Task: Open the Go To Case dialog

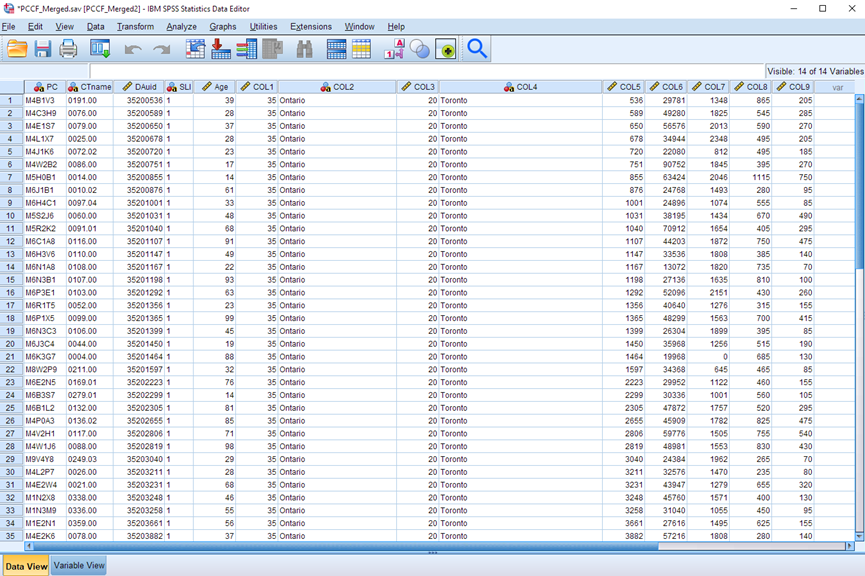Action: tap(195, 48)
